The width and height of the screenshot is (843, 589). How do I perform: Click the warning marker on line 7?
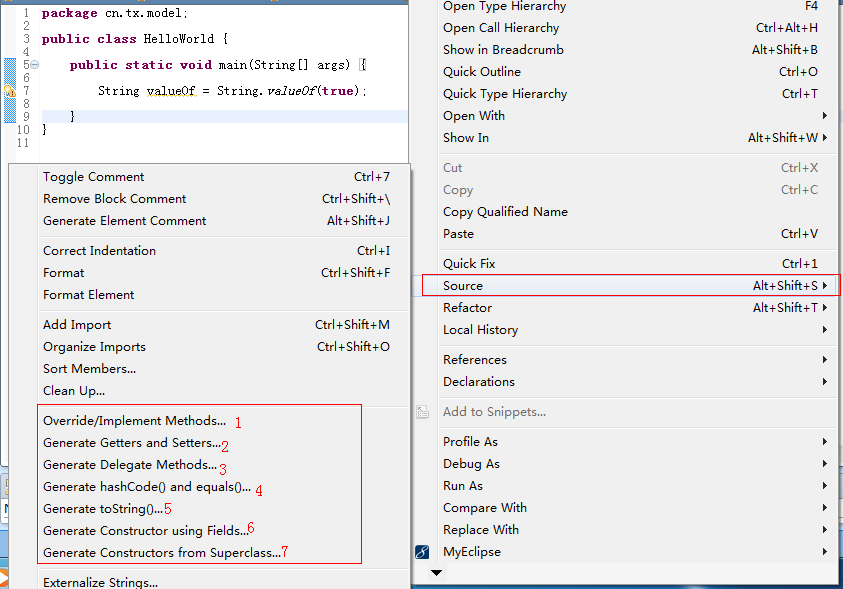[10, 91]
